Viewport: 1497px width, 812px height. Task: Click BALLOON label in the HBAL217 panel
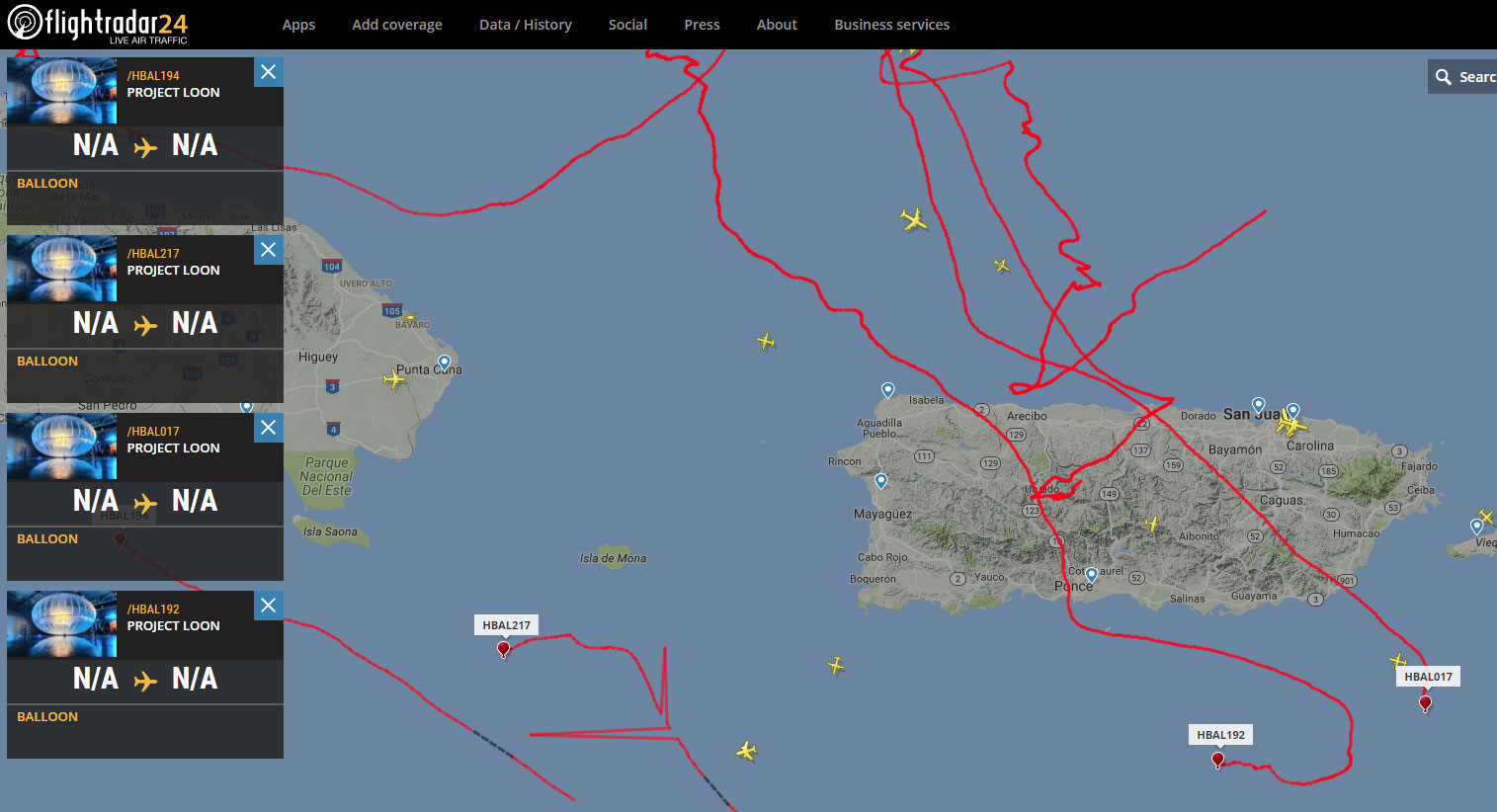(x=47, y=362)
